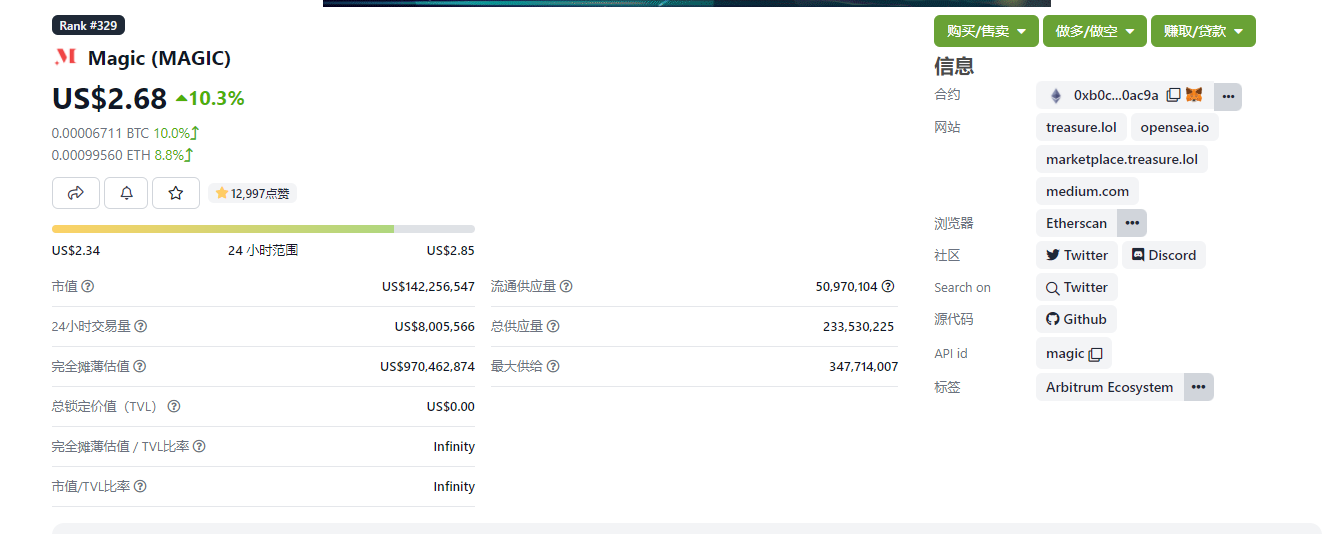Click the bell price alert button

click(126, 193)
